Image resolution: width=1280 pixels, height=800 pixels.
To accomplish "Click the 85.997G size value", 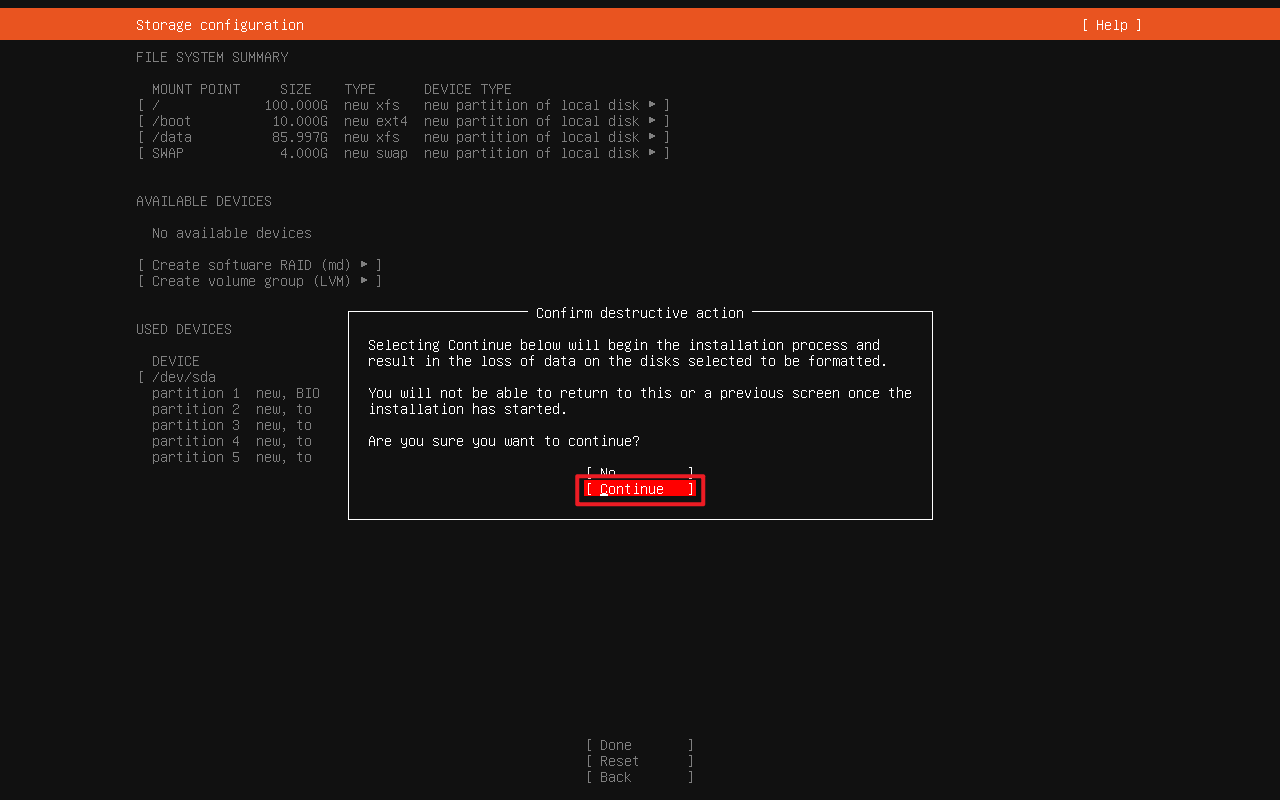I will click(x=300, y=137).
